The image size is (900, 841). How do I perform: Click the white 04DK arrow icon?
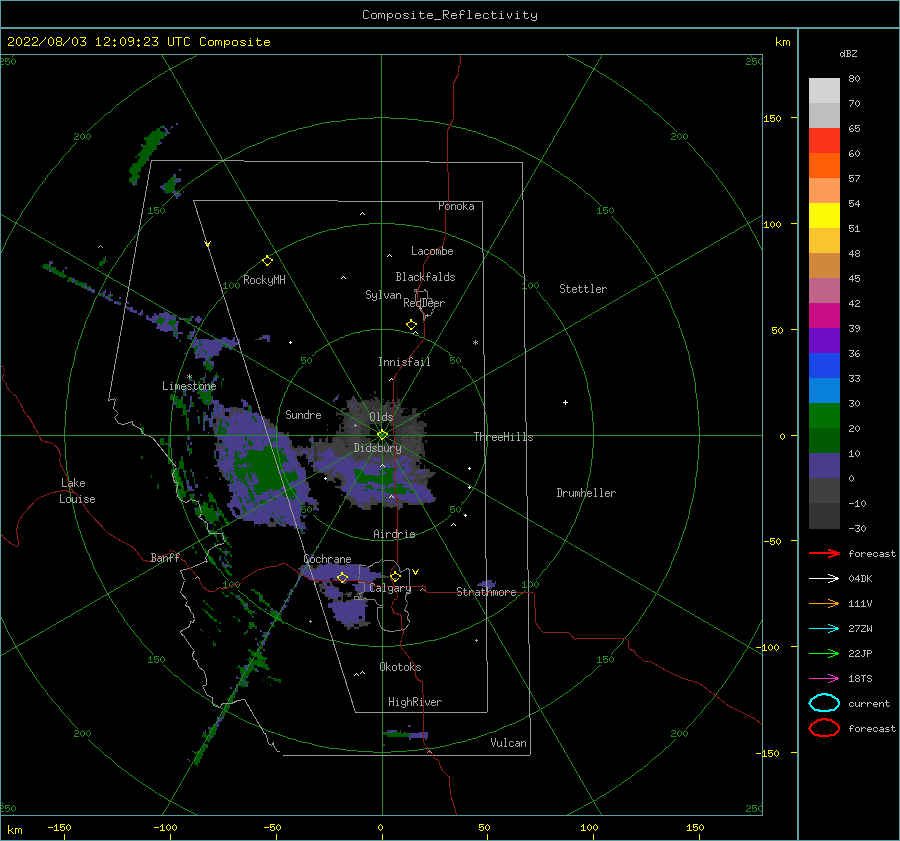[x=824, y=578]
